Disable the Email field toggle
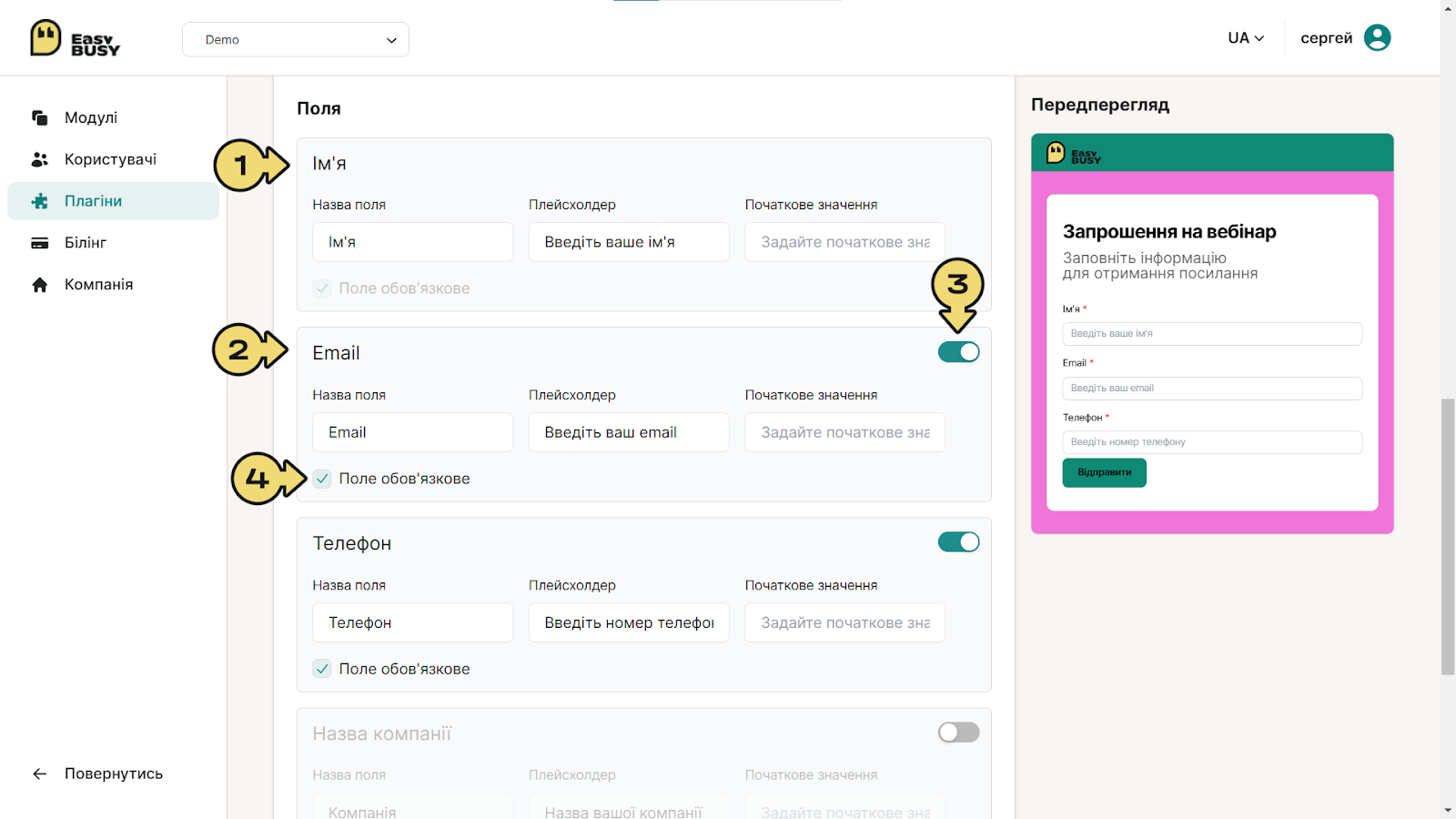1456x819 pixels. 959,352
